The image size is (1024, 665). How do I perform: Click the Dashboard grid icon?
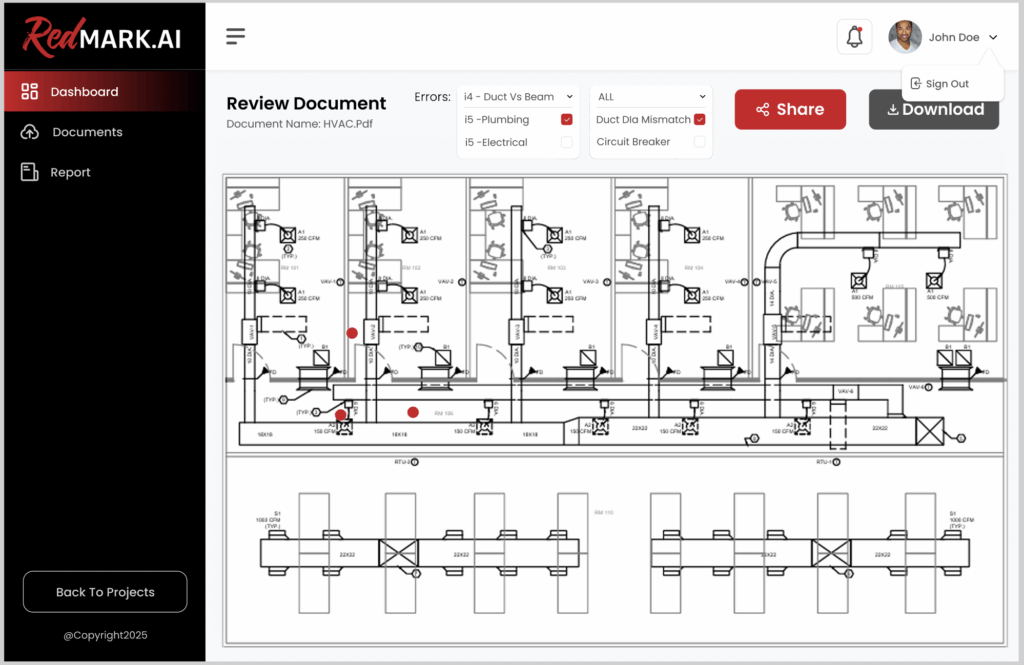tap(30, 92)
